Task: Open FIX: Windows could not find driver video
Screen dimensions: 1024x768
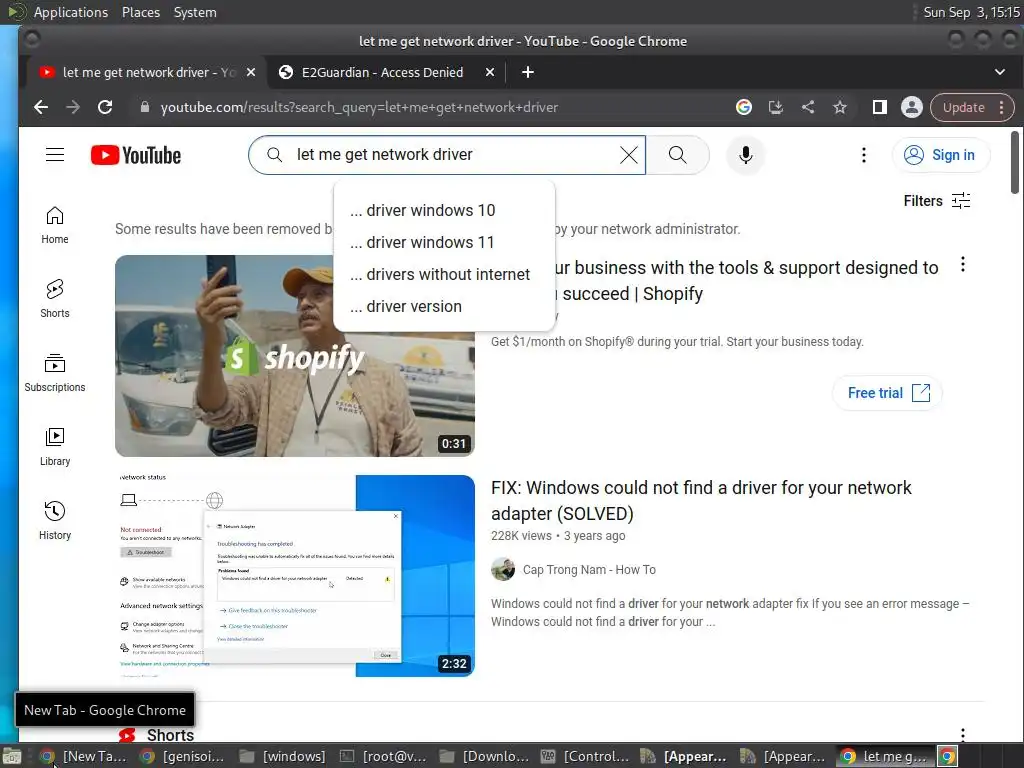Action: click(x=701, y=500)
